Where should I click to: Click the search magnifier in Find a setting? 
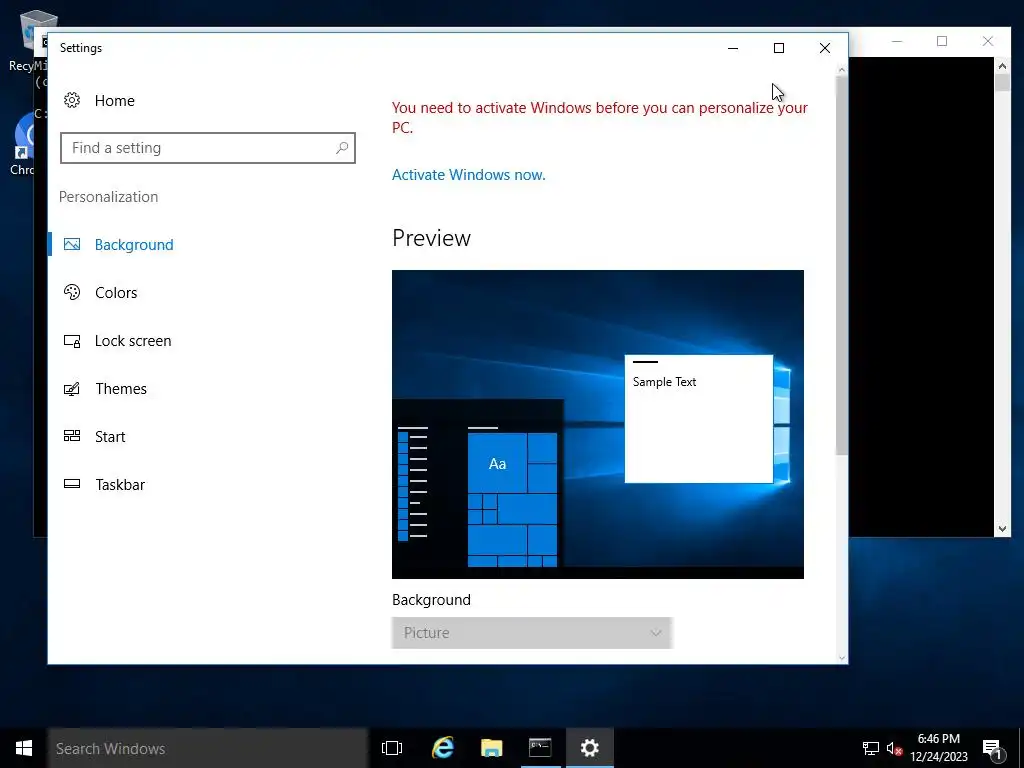coord(342,148)
